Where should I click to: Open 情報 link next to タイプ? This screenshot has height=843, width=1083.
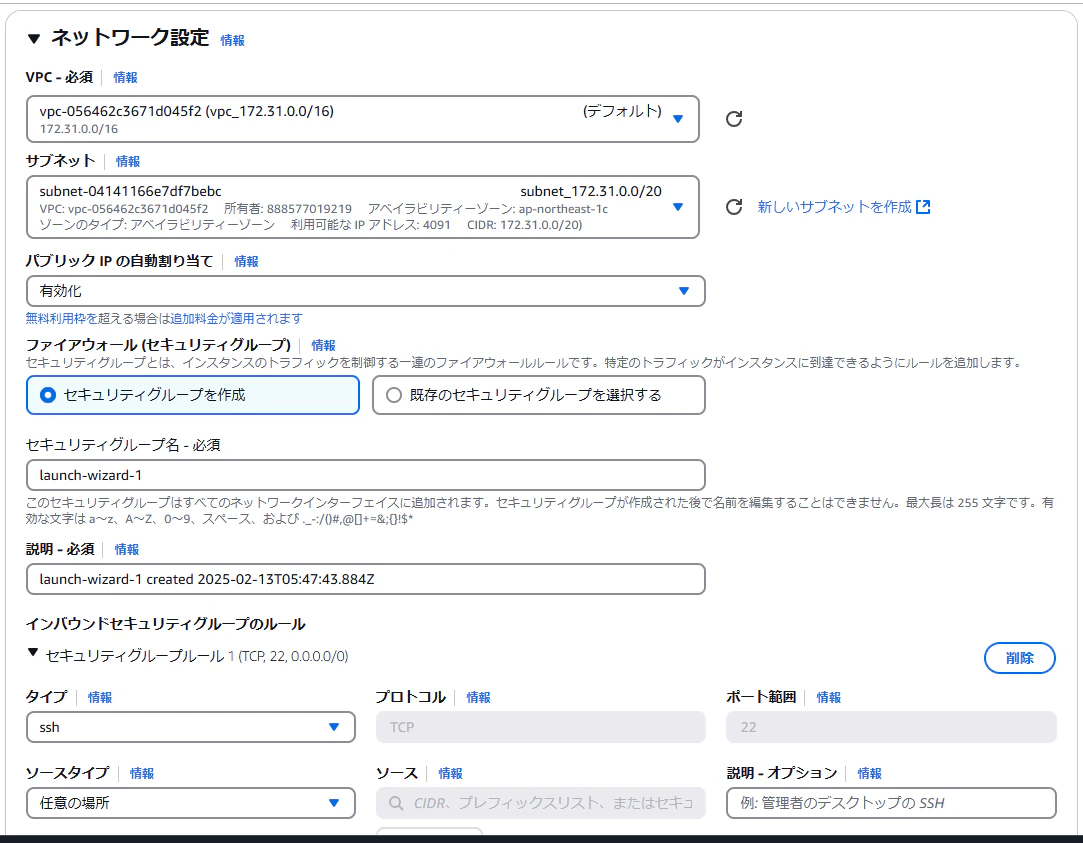pyautogui.click(x=99, y=697)
